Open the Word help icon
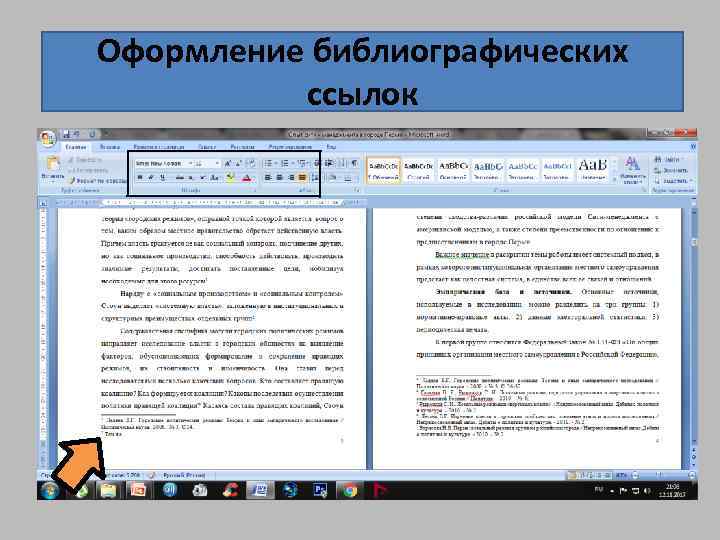The width and height of the screenshot is (720, 540). point(692,147)
